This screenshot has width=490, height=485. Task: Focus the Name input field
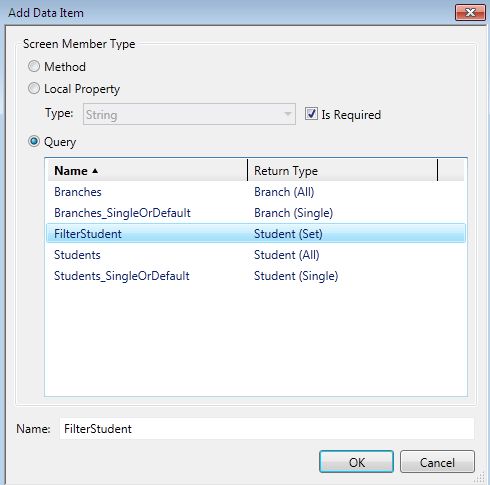[267, 429]
